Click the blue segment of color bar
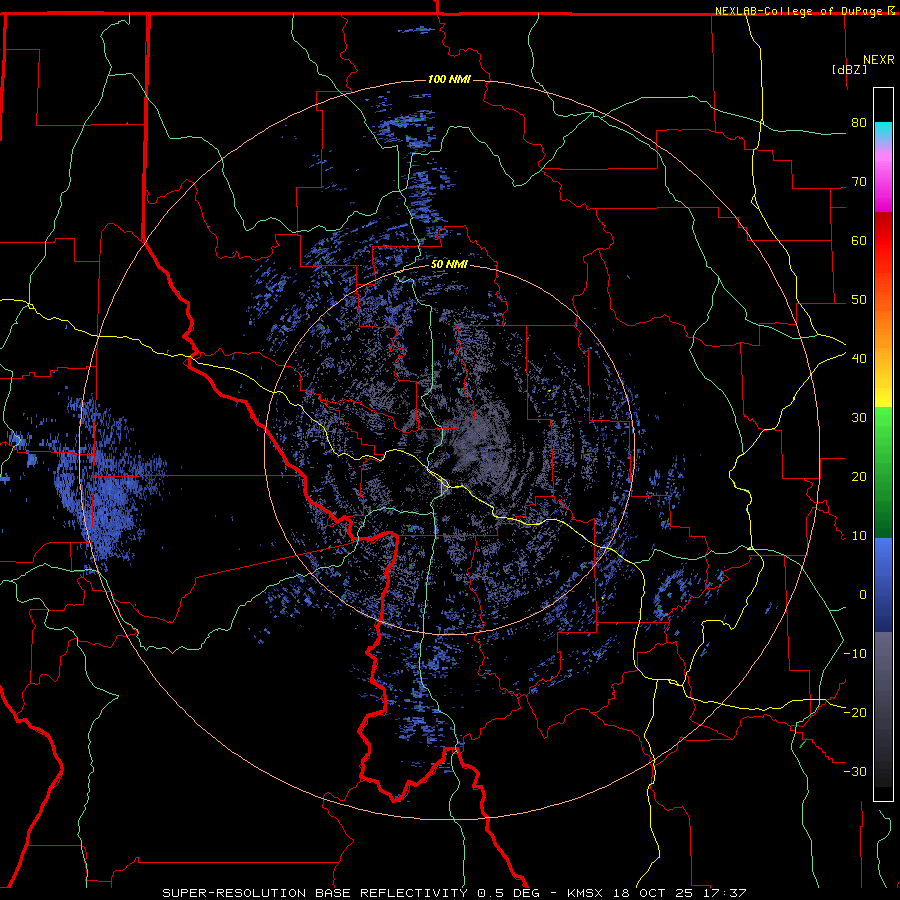This screenshot has height=900, width=900. point(883,584)
